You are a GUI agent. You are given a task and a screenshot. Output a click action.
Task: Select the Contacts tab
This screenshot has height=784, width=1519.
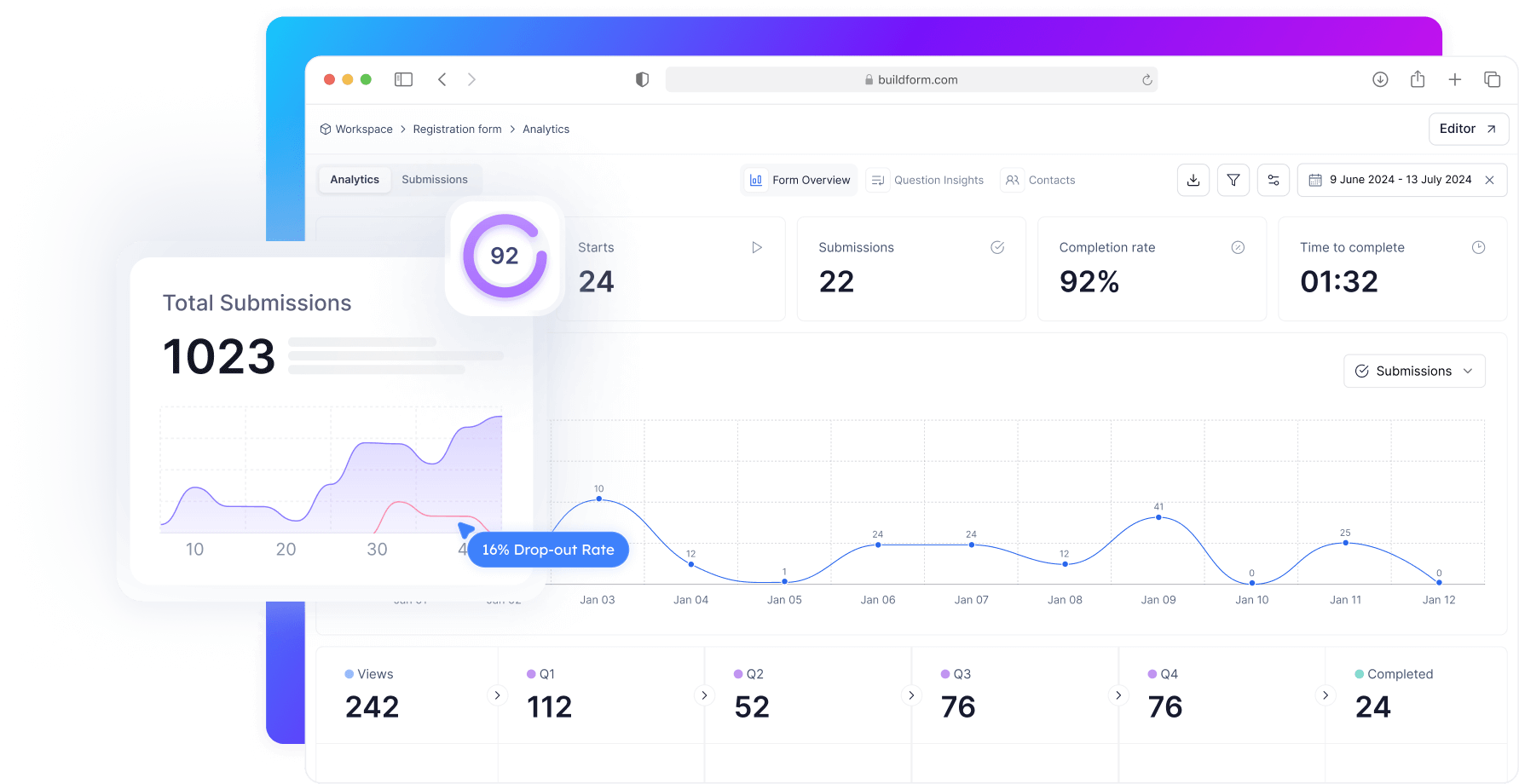point(1041,180)
